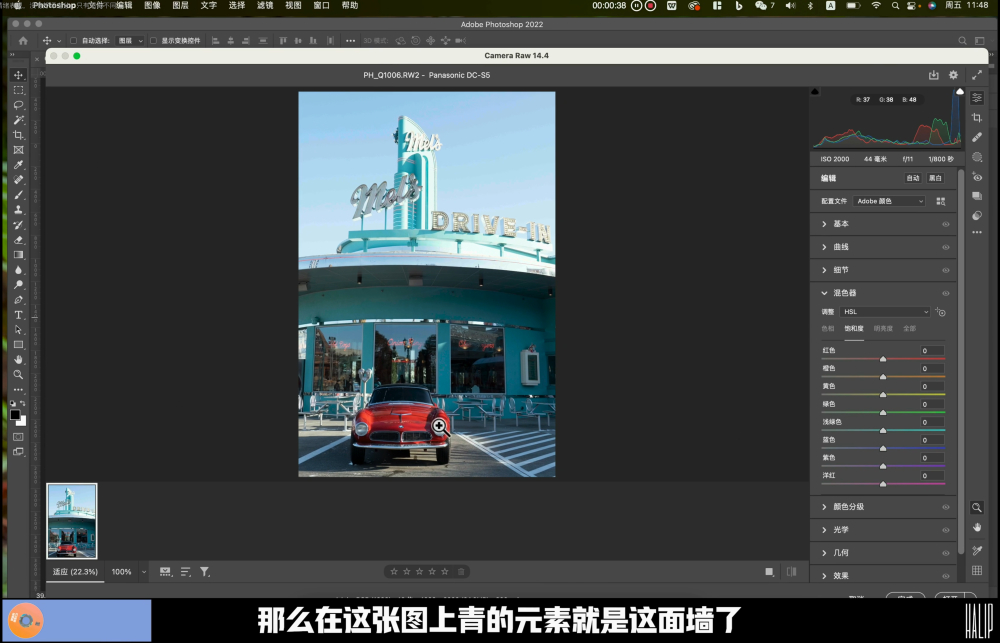Collapse the 混色器 panel
The image size is (1000, 643).
(824, 293)
